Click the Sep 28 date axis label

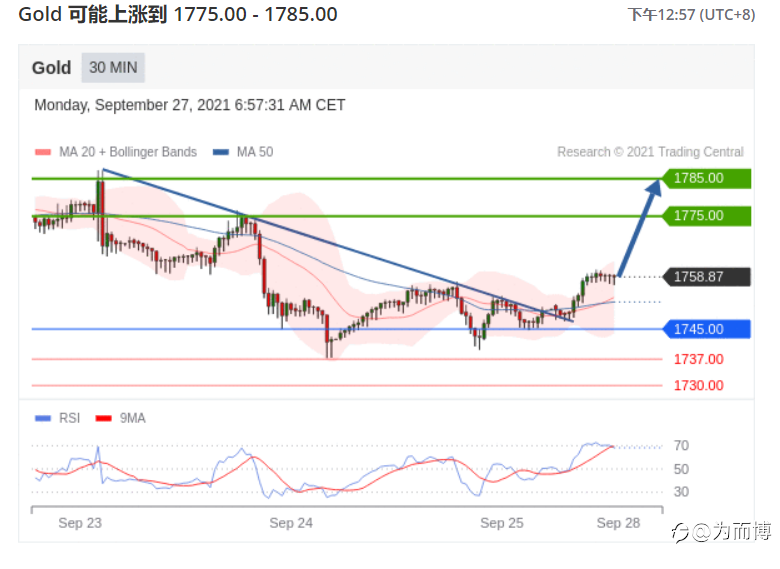618,523
